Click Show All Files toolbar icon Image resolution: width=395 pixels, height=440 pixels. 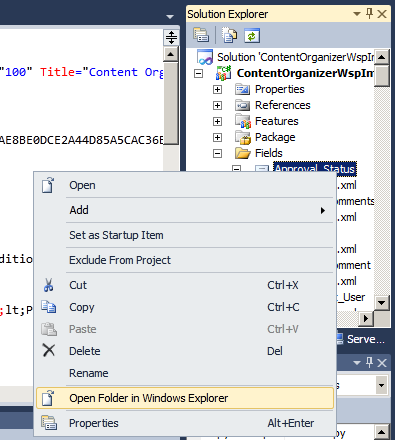click(x=229, y=35)
